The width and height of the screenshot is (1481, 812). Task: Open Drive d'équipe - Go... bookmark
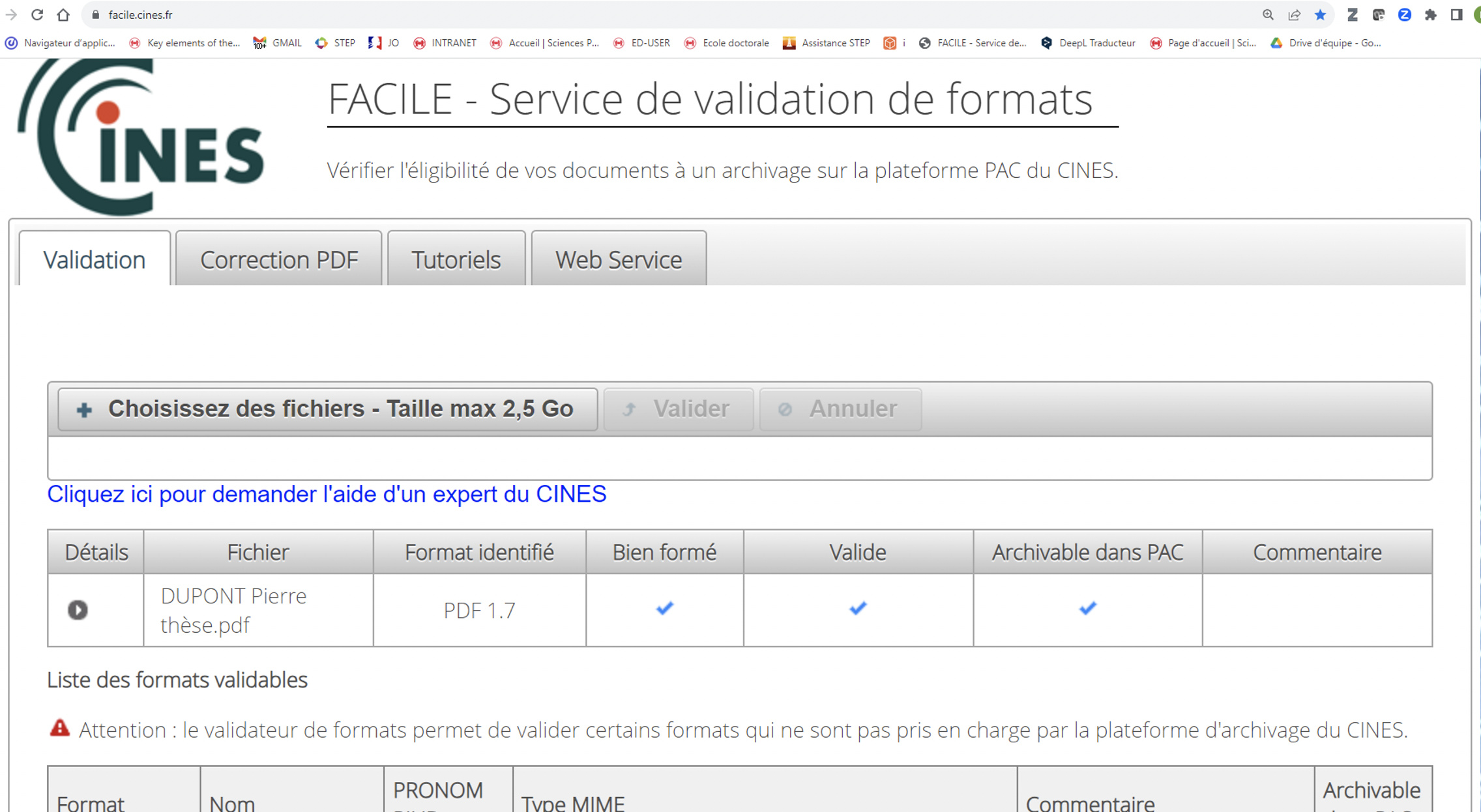[x=1326, y=43]
